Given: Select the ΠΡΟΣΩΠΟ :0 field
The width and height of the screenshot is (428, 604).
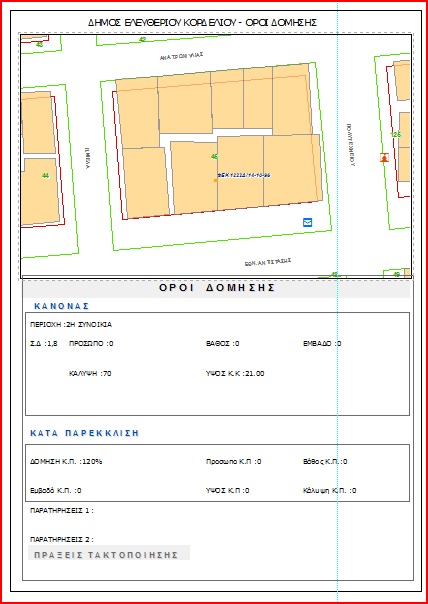Looking at the screenshot, I should [x=91, y=344].
